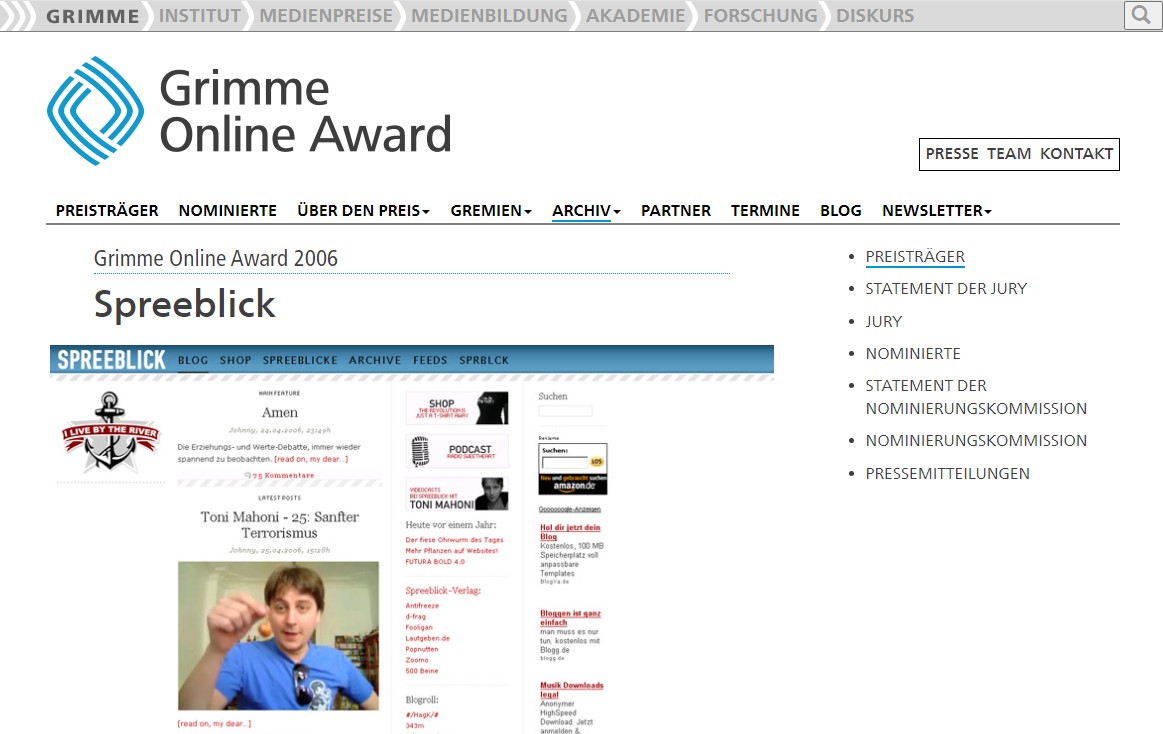Image resolution: width=1163 pixels, height=734 pixels.
Task: Click the SPREEBLICK logo in the screenshot header
Action: (111, 360)
